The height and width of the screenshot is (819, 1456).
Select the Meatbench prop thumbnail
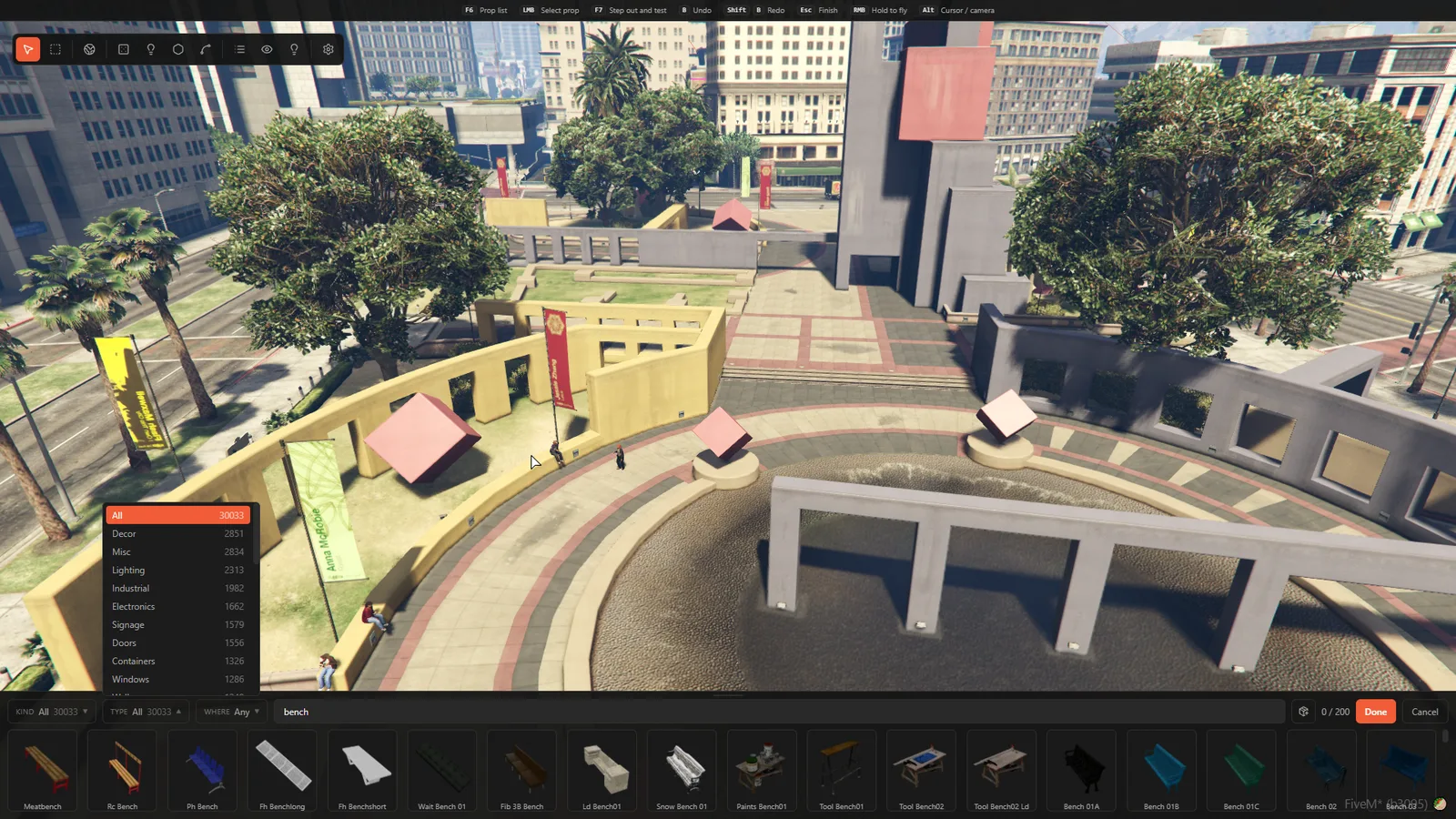click(x=43, y=771)
